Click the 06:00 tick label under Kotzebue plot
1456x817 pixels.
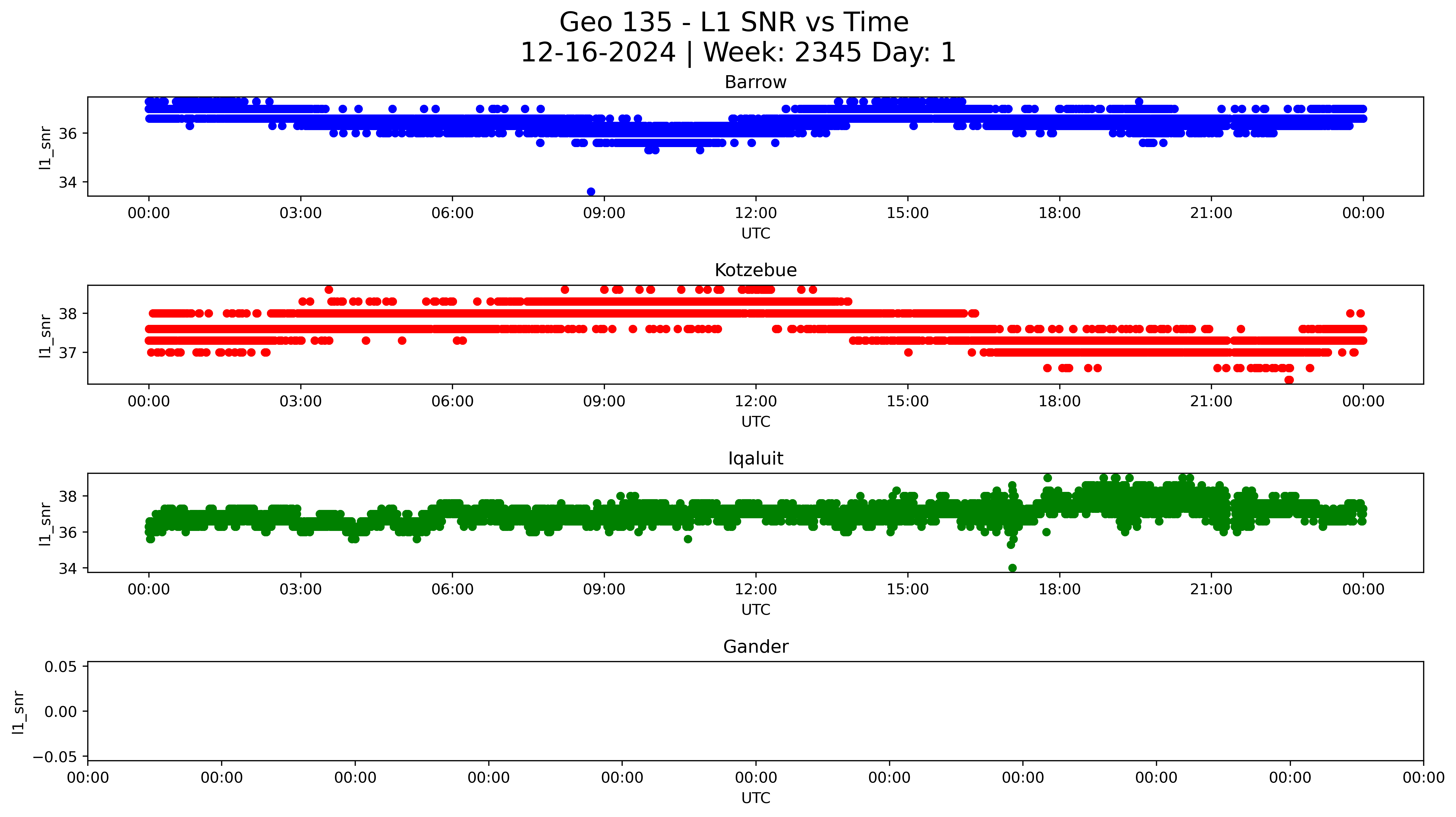pos(452,401)
